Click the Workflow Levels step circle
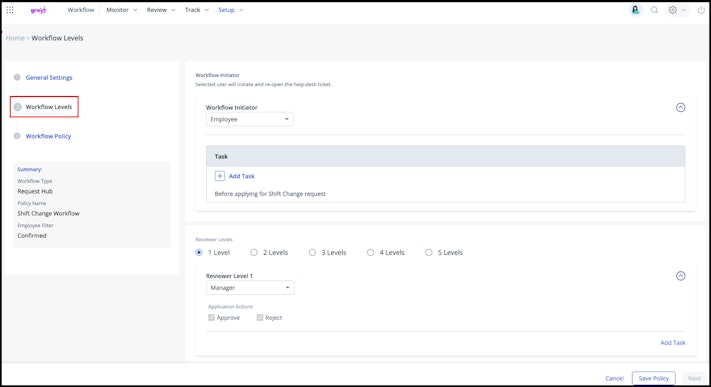This screenshot has height=387, width=711. pyautogui.click(x=17, y=107)
